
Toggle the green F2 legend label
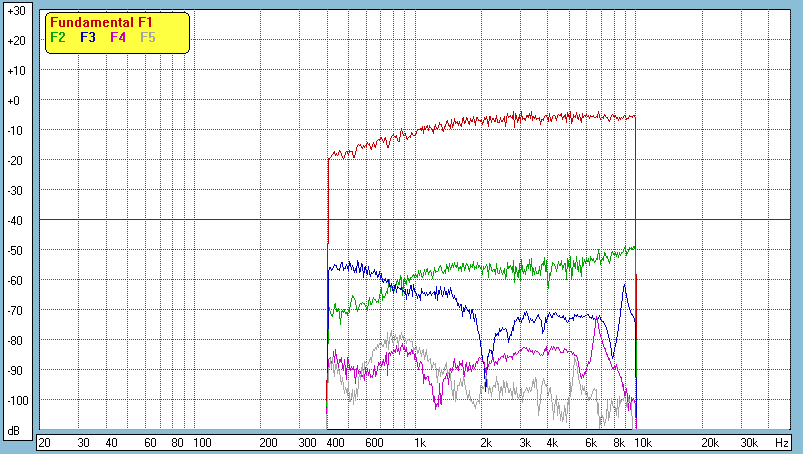[58, 37]
